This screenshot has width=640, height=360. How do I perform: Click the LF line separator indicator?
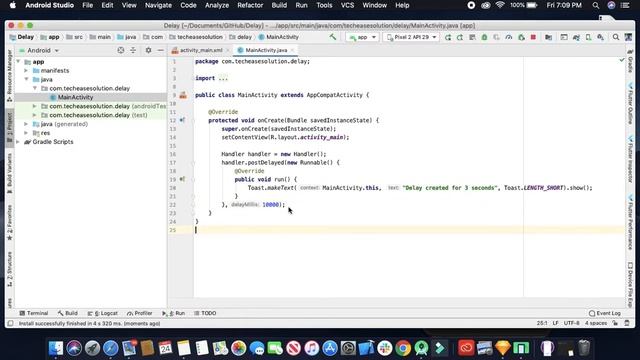click(555, 323)
